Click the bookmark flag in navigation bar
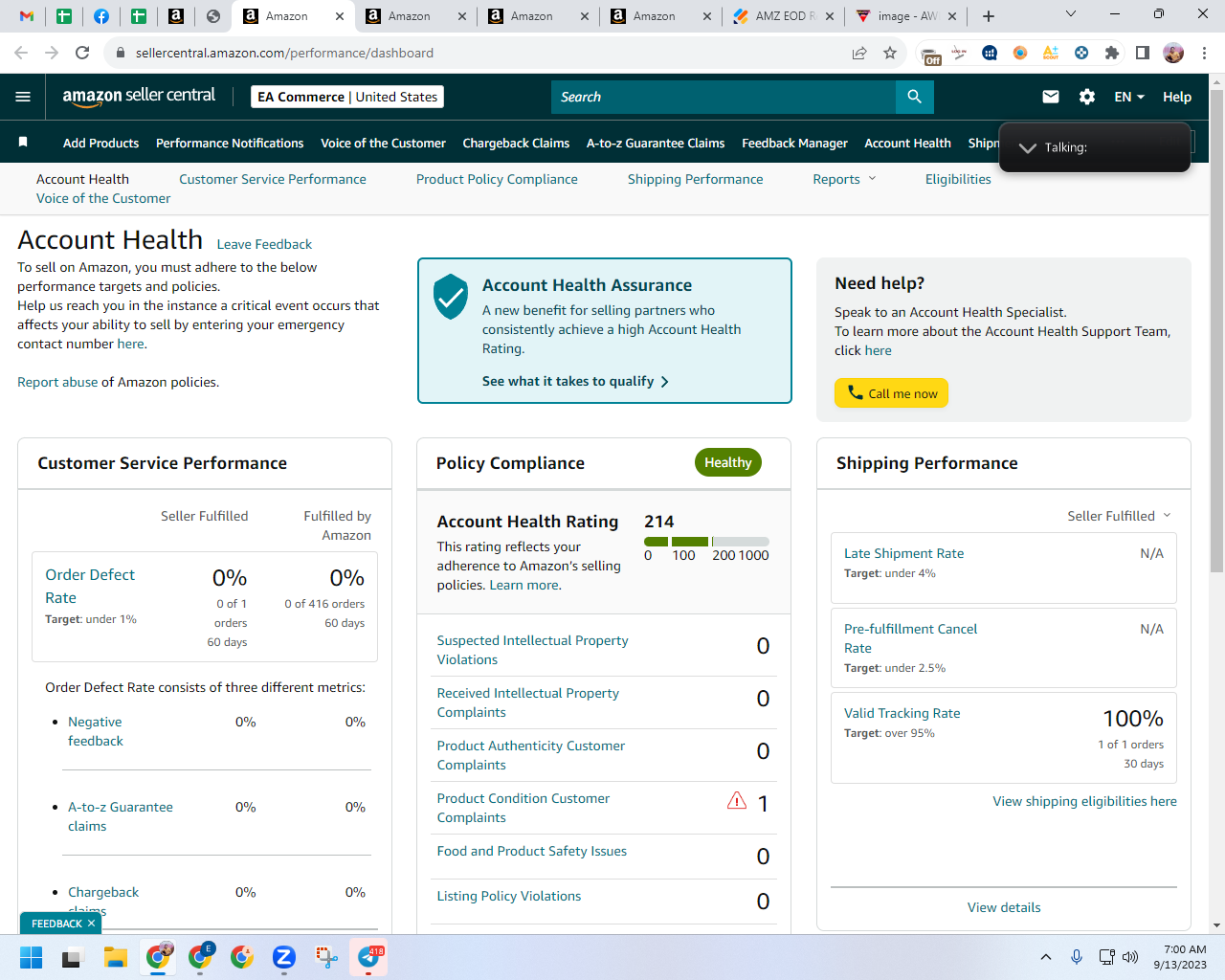Image resolution: width=1225 pixels, height=980 pixels. (x=23, y=143)
